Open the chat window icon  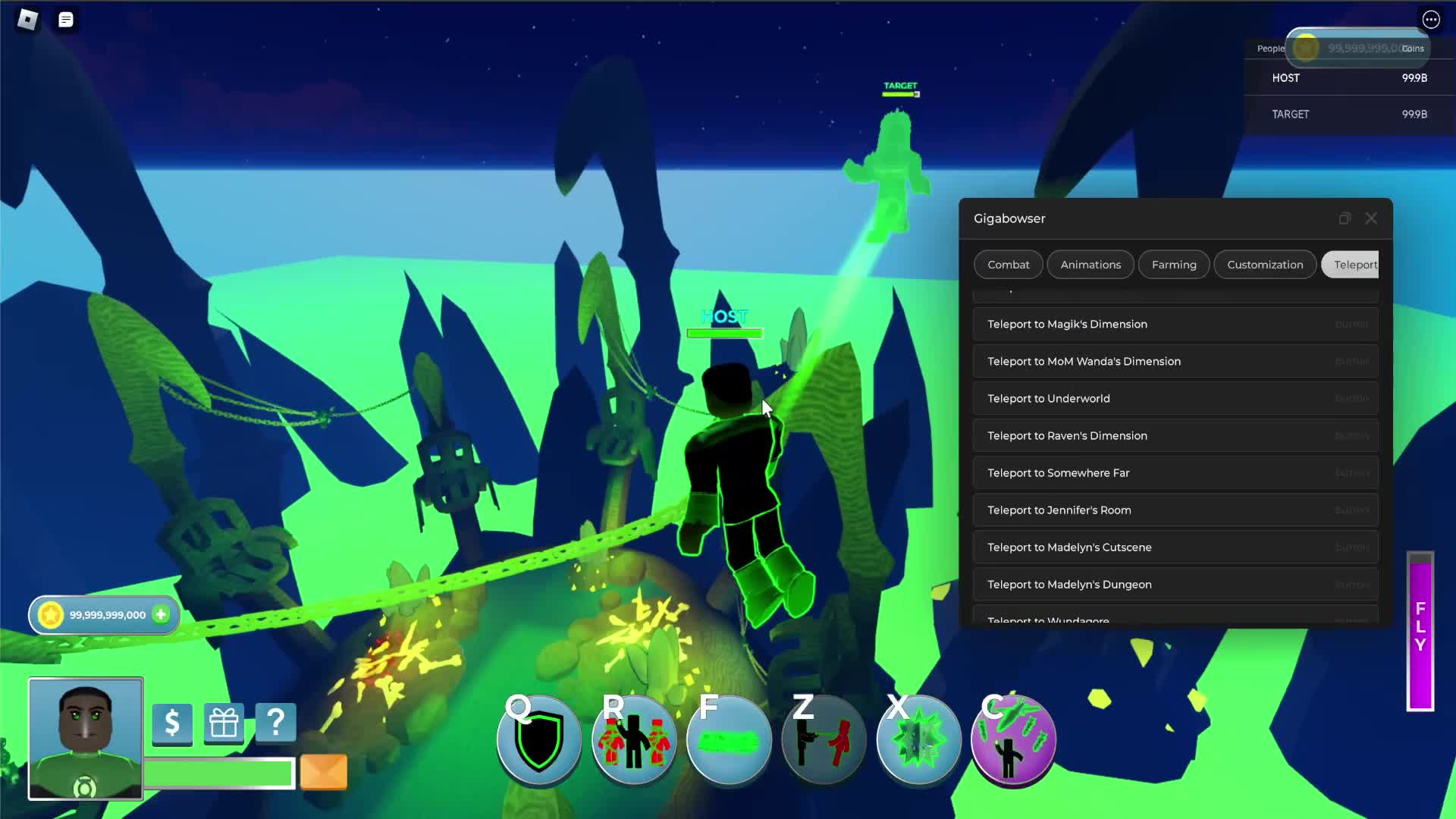(x=66, y=20)
